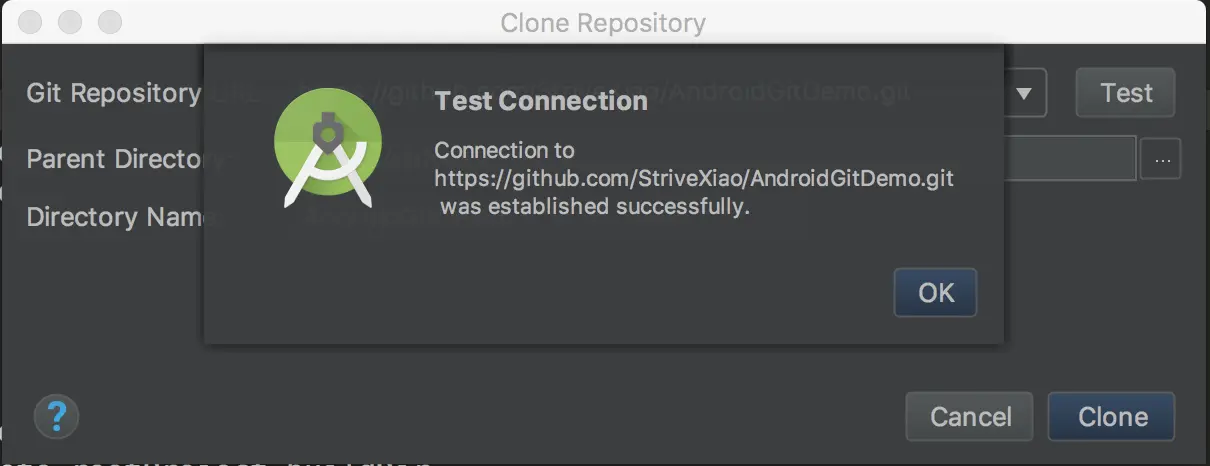Open help via the question mark icon
The height and width of the screenshot is (466, 1210).
coord(56,415)
